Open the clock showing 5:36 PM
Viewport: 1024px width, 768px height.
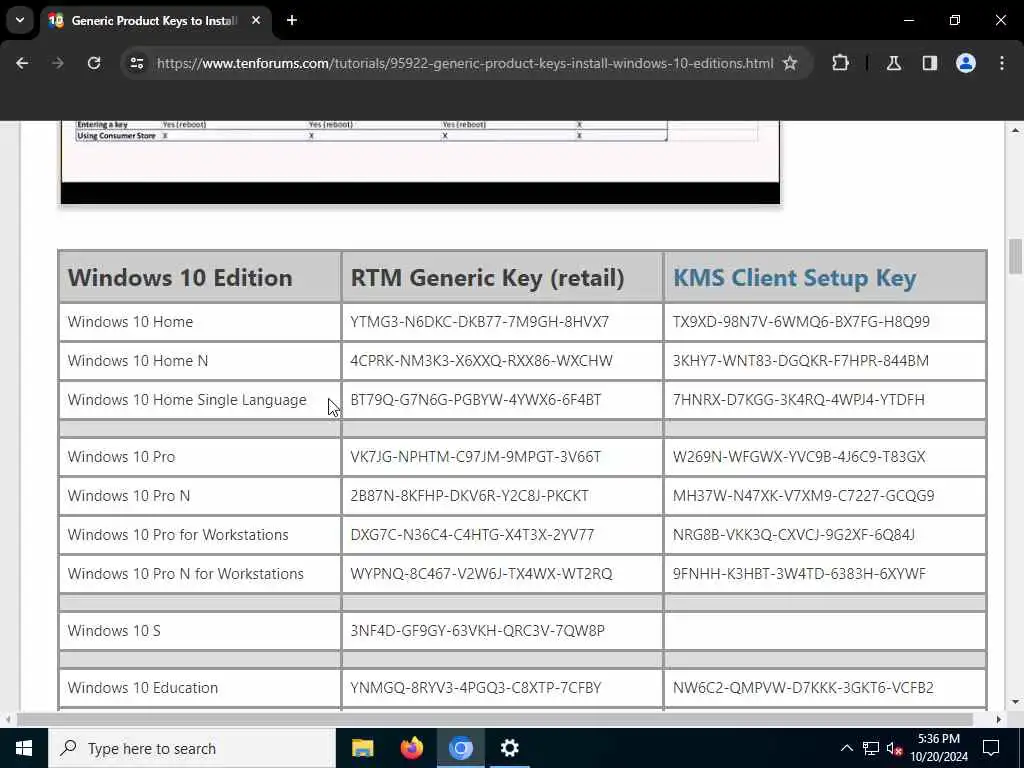pyautogui.click(x=939, y=748)
